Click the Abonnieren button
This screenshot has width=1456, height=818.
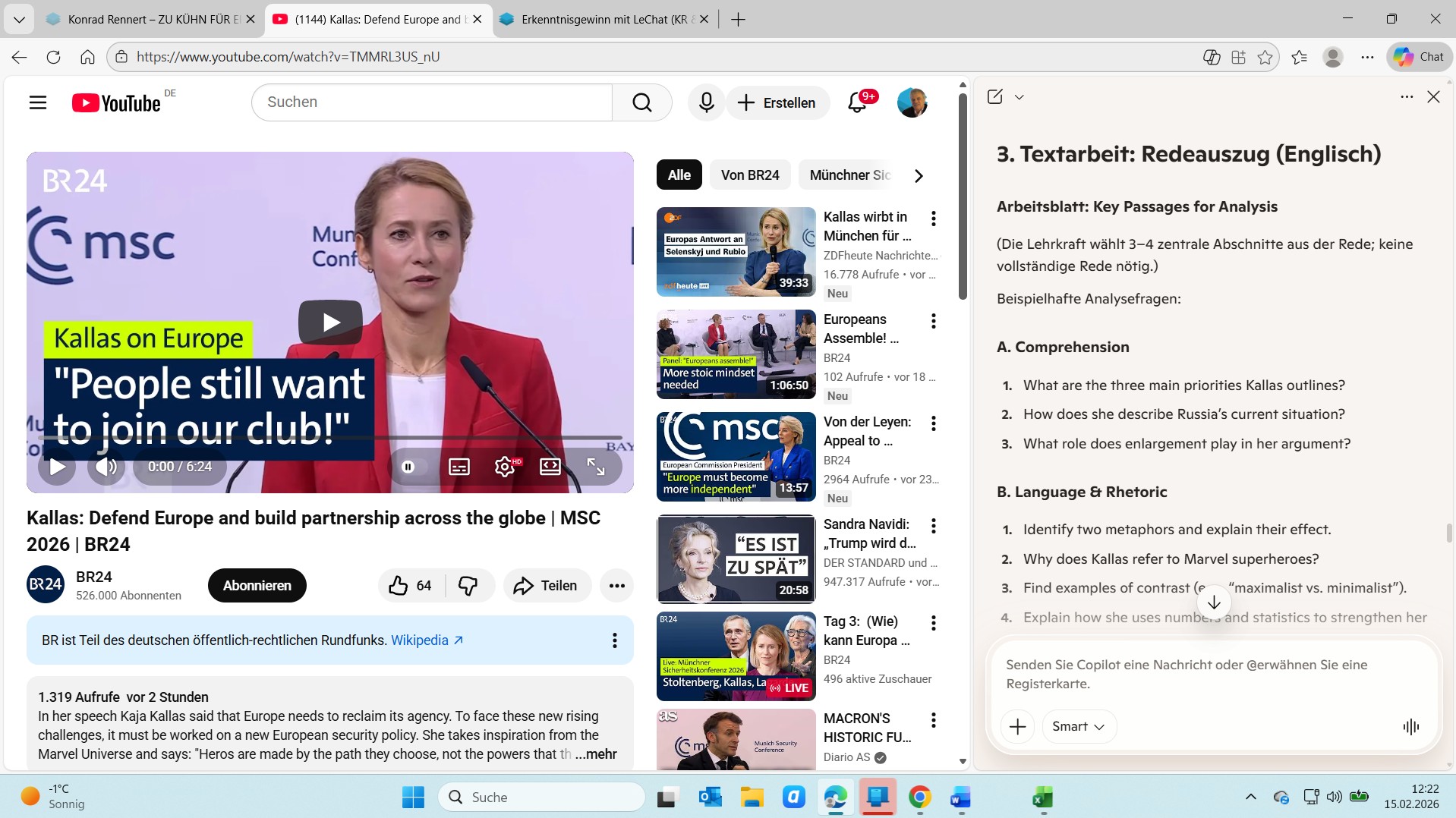257,586
